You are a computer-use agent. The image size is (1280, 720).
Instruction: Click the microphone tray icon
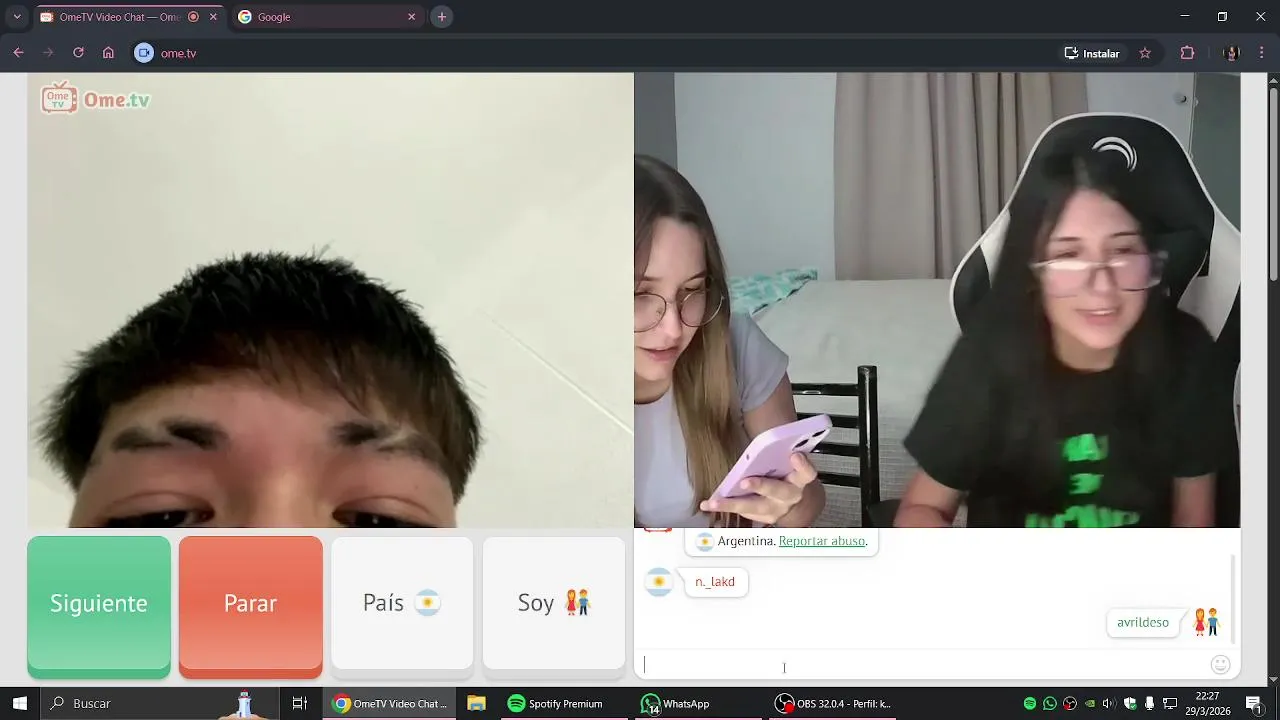pyautogui.click(x=1150, y=704)
